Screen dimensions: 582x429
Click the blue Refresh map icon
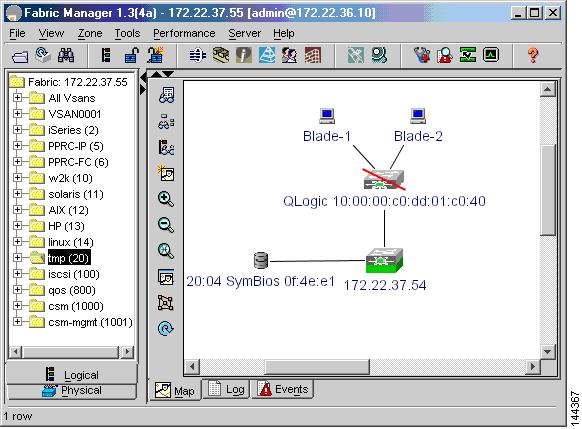click(166, 328)
